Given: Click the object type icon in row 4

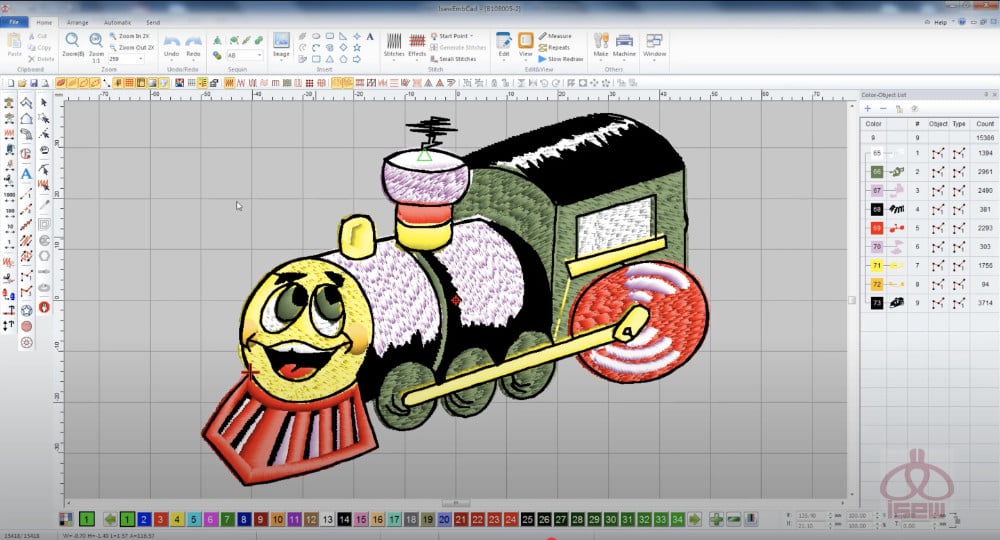Looking at the screenshot, I should click(959, 209).
